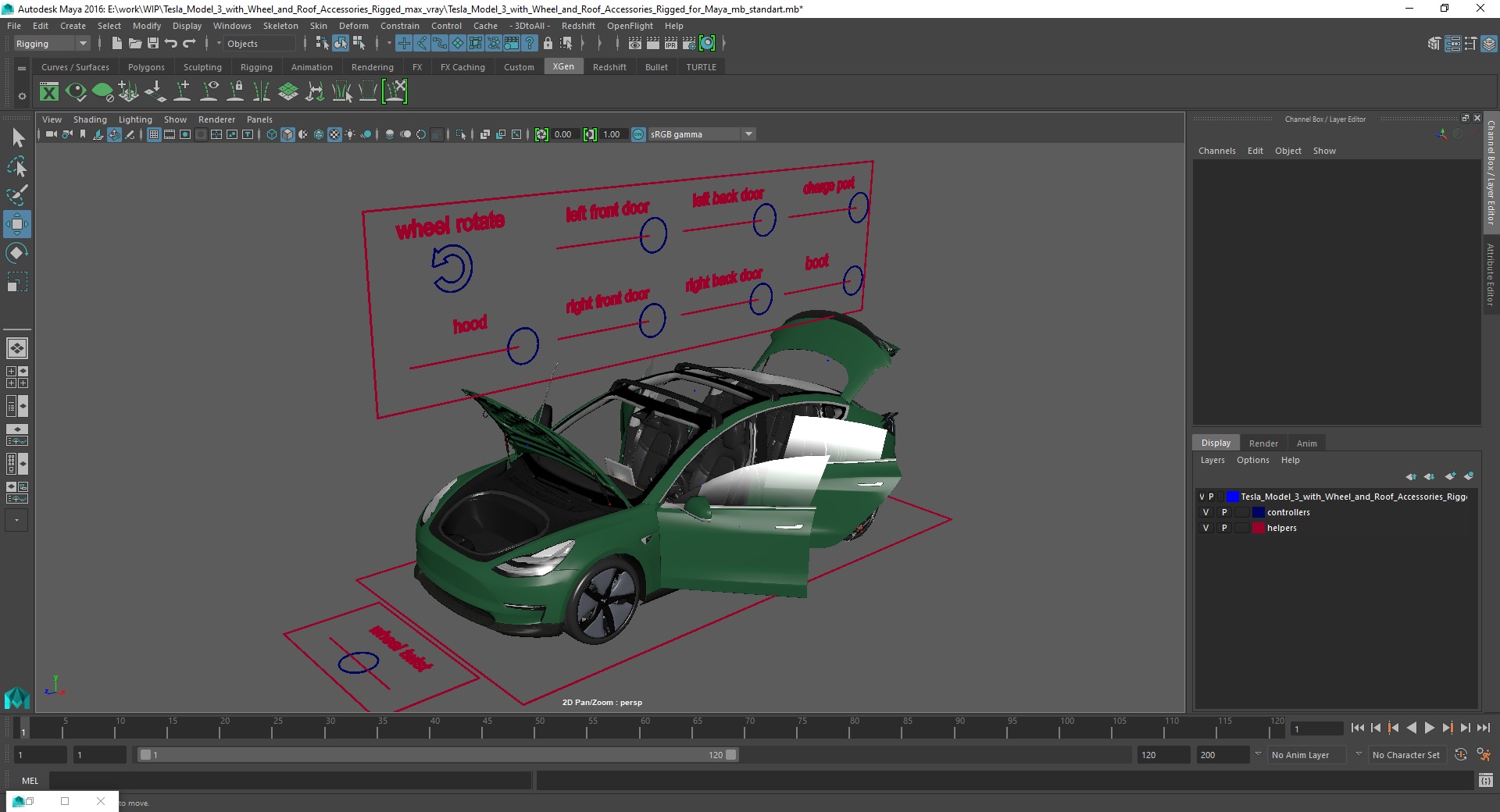Play animation forwards button
The width and height of the screenshot is (1500, 812).
(1429, 728)
